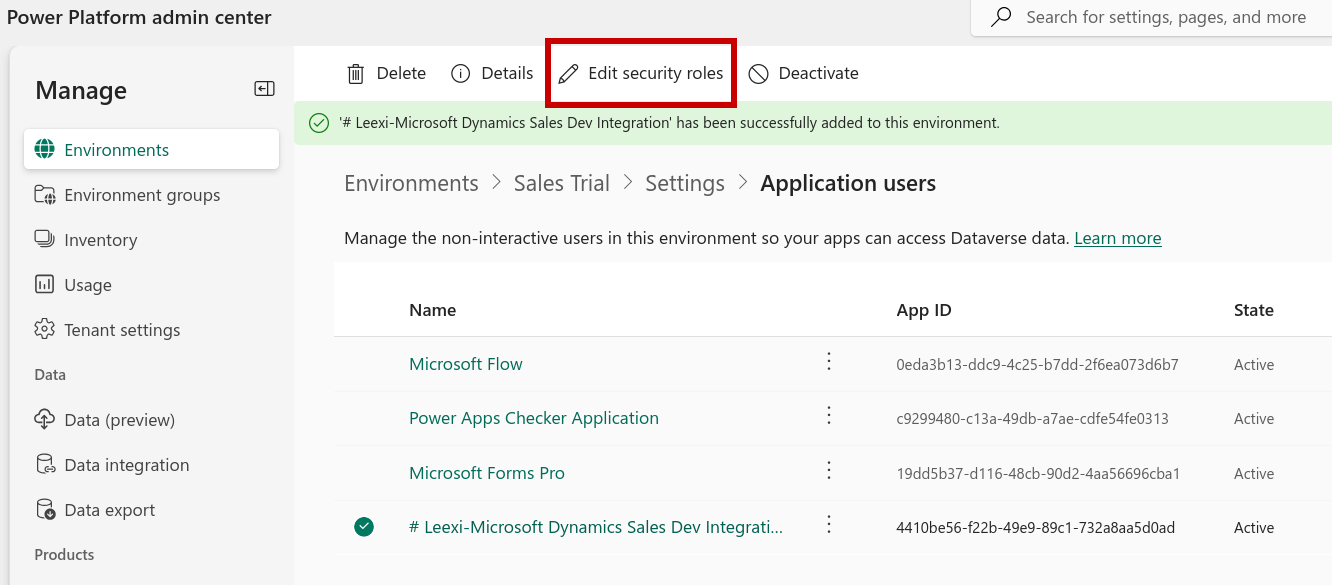Sort by the Name column header

tap(433, 310)
